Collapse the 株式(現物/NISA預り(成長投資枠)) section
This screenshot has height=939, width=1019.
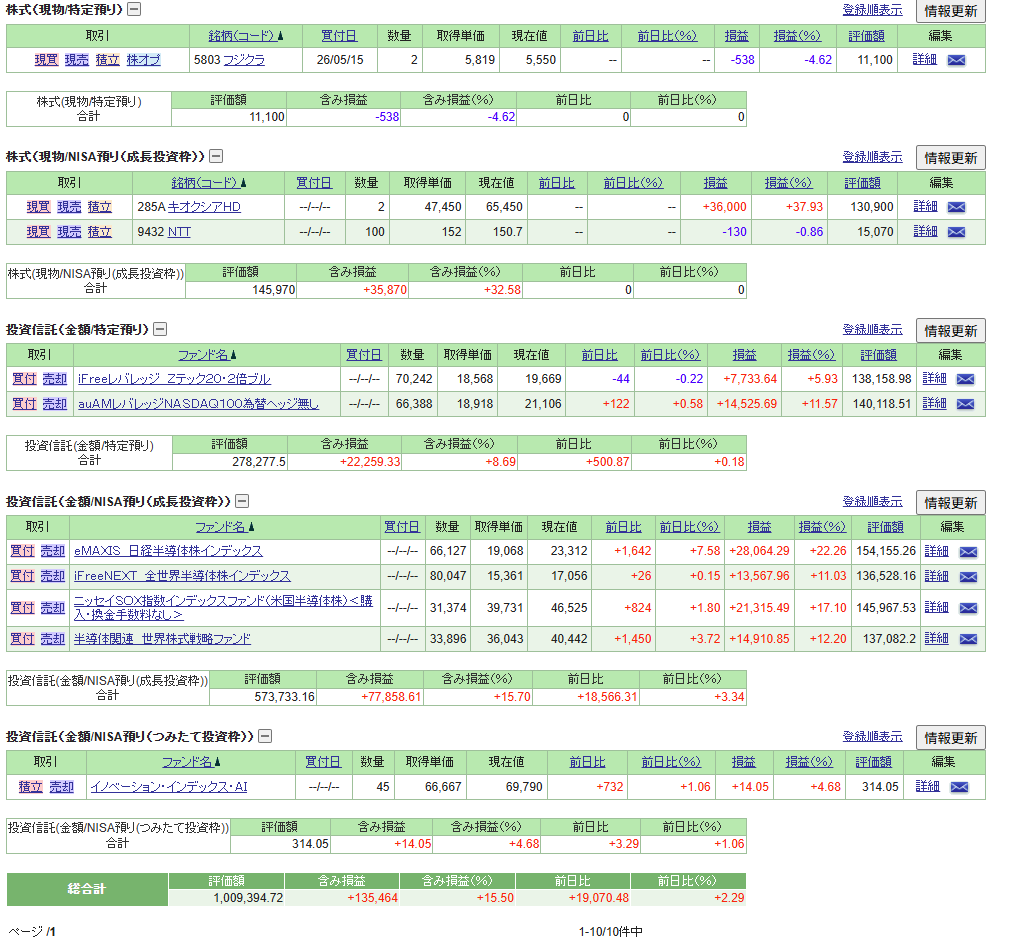(x=216, y=156)
